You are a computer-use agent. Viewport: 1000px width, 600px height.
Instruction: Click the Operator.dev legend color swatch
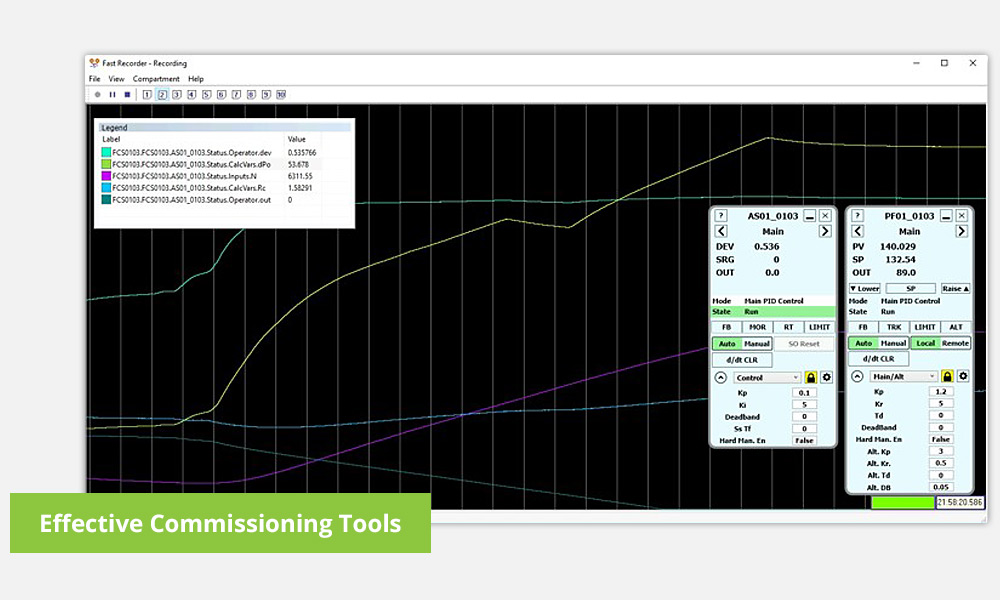[106, 152]
